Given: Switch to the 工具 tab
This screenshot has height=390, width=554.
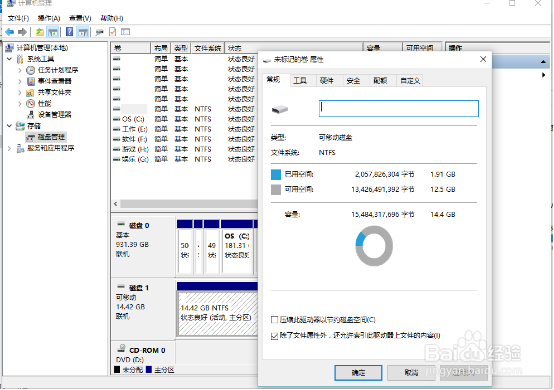Looking at the screenshot, I should coord(300,81).
